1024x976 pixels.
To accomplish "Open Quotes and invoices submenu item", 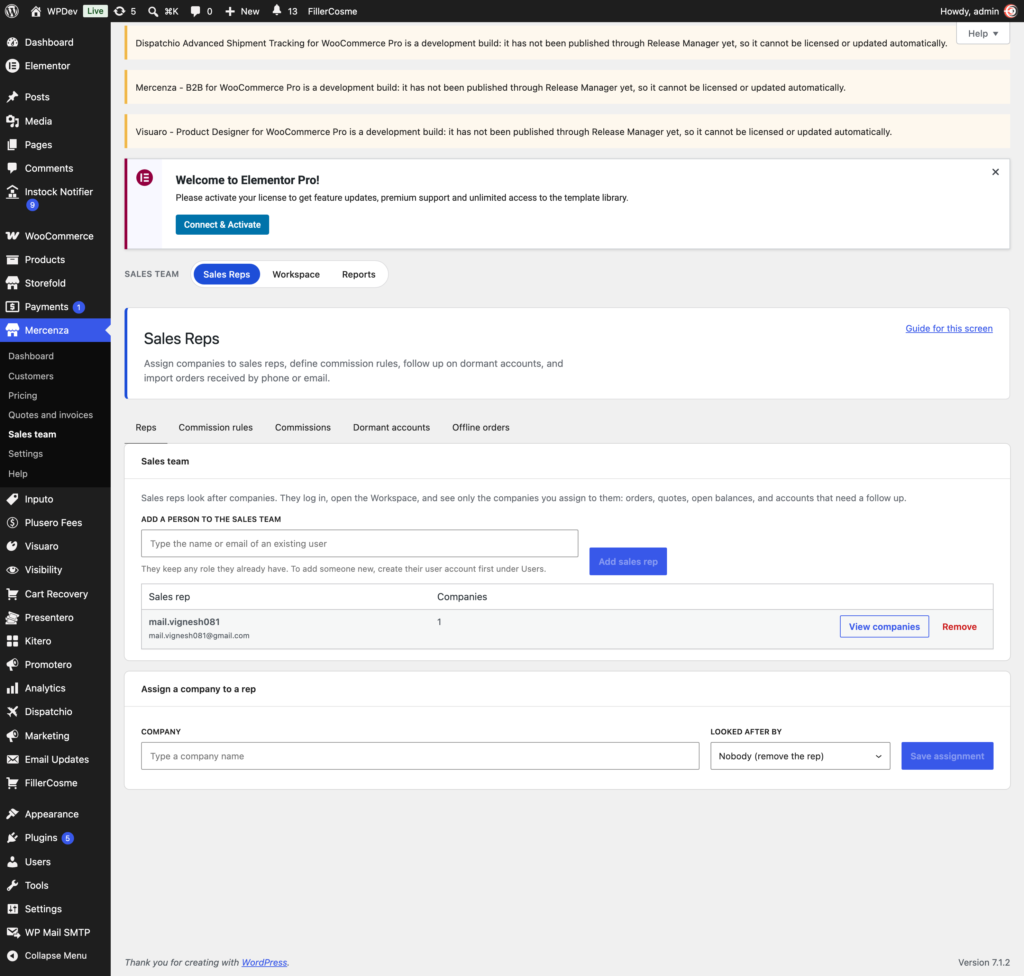I will click(x=50, y=415).
